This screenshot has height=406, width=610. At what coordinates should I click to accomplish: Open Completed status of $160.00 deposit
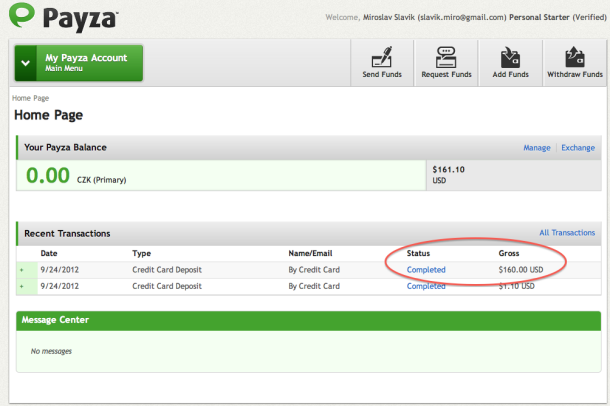coord(426,270)
